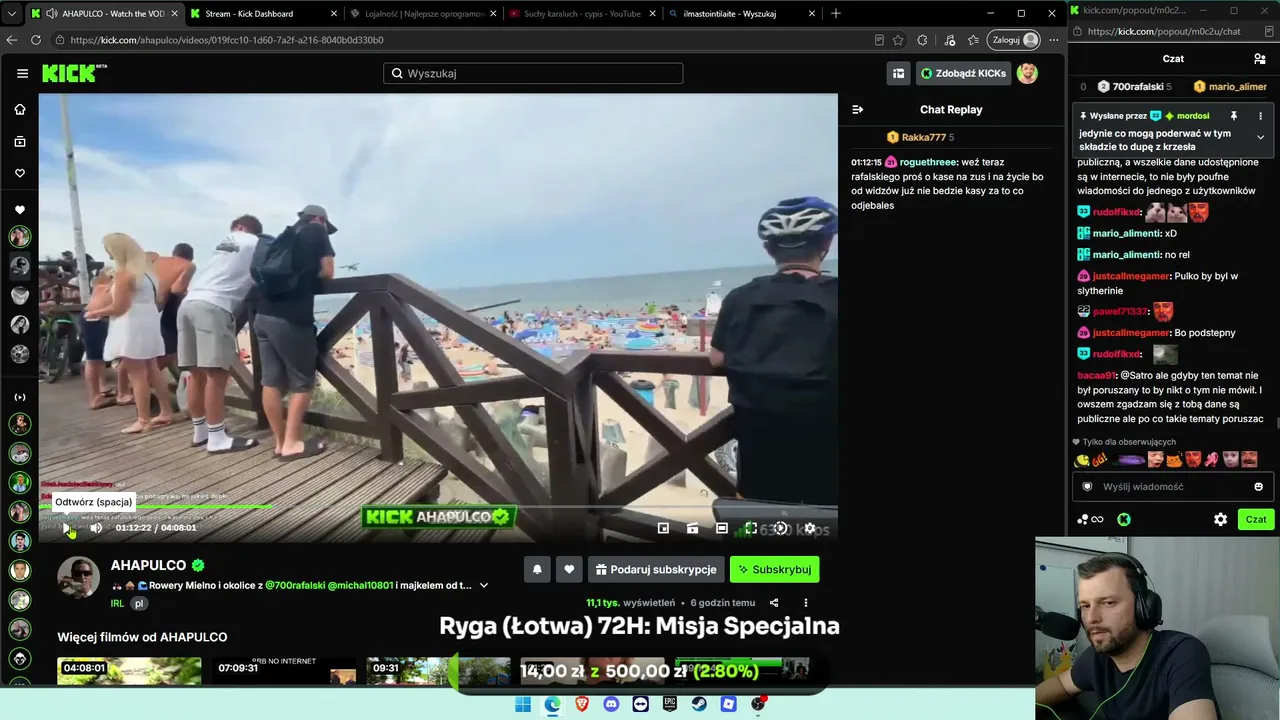Toggle theater mode in the video player
The height and width of the screenshot is (720, 1280).
(722, 528)
